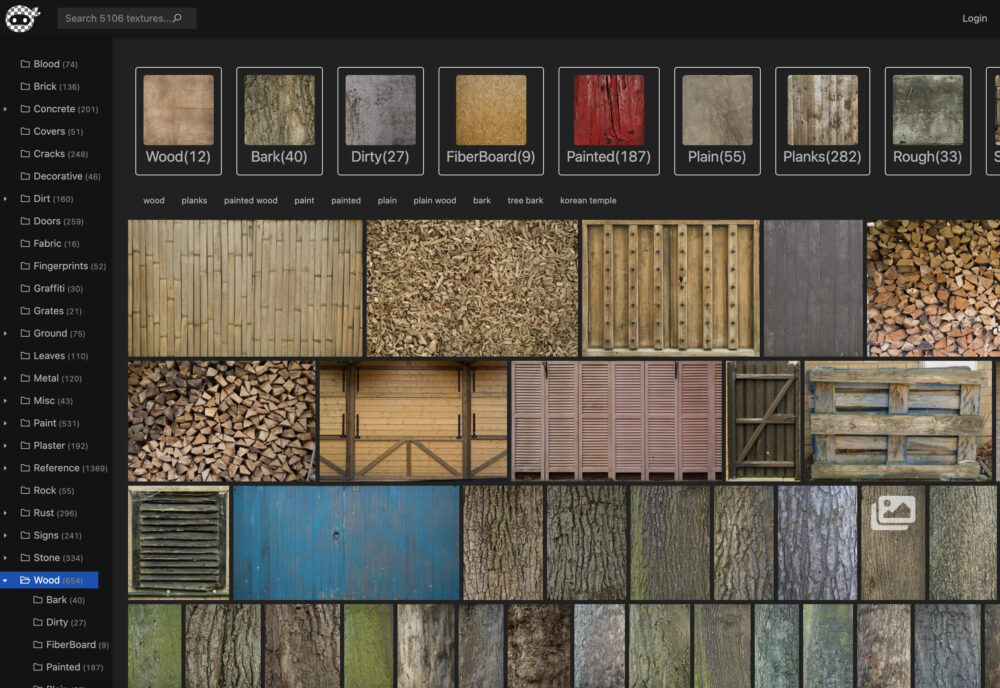1000x688 pixels.
Task: Click the open folder icon beside Wood
Action: (25, 580)
